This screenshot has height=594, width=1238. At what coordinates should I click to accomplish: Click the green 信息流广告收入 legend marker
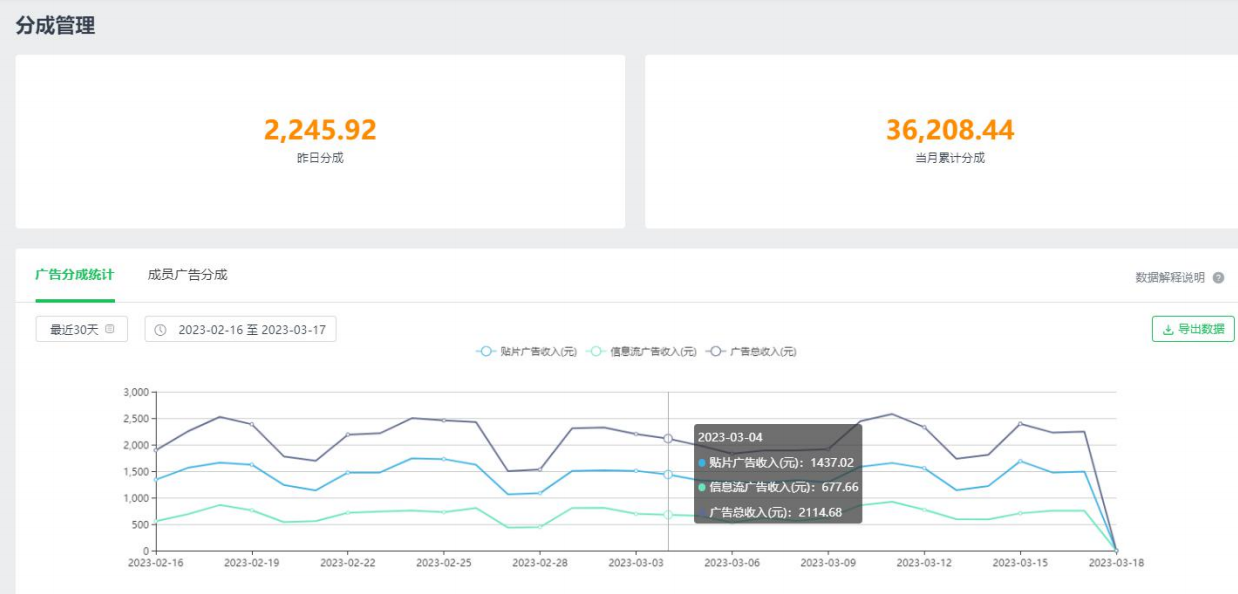(596, 352)
